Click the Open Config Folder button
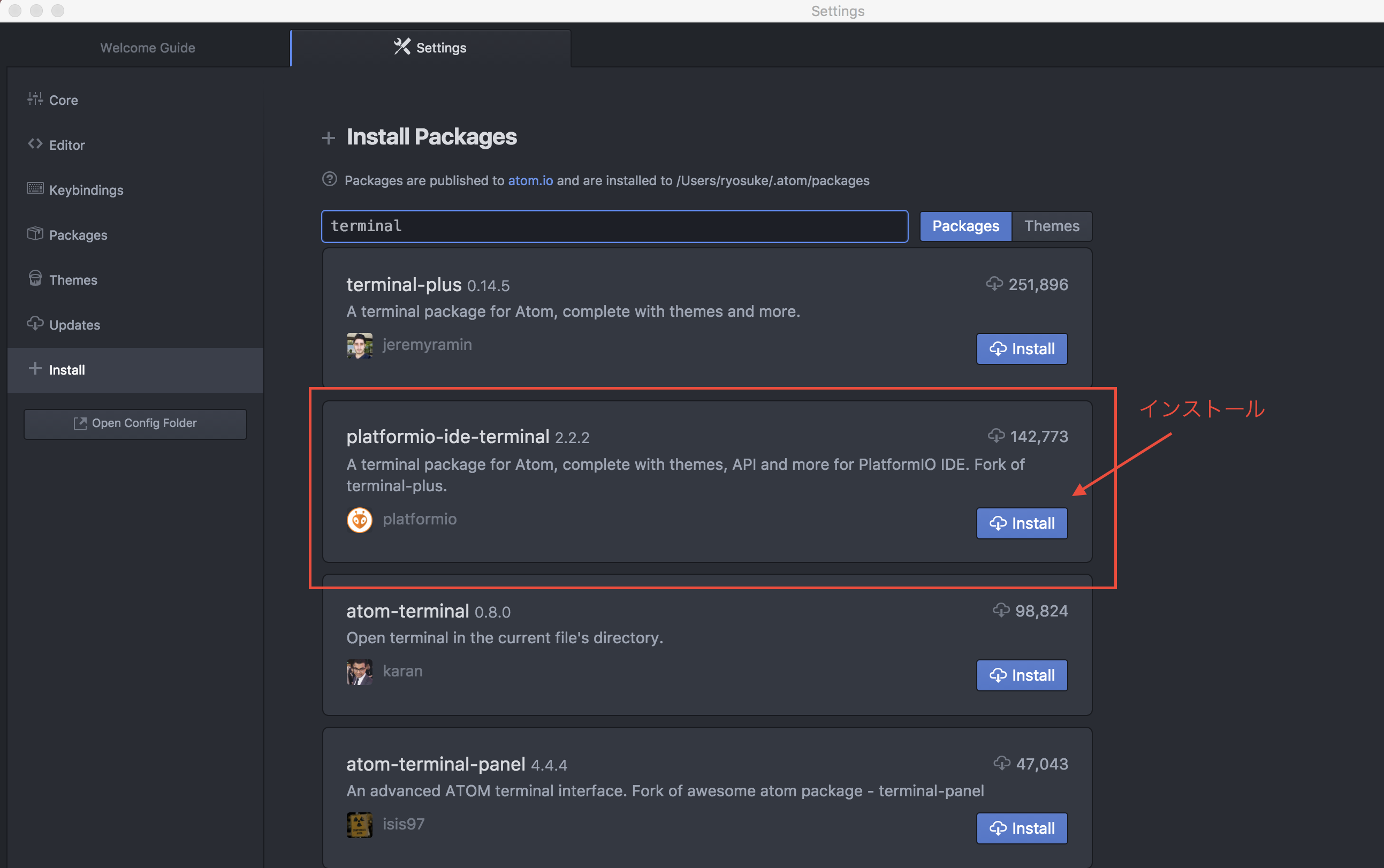1384x868 pixels. (135, 424)
